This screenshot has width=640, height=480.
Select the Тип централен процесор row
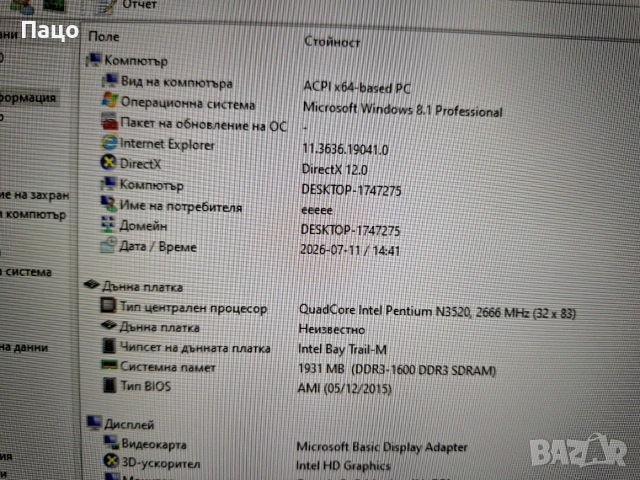(338, 310)
